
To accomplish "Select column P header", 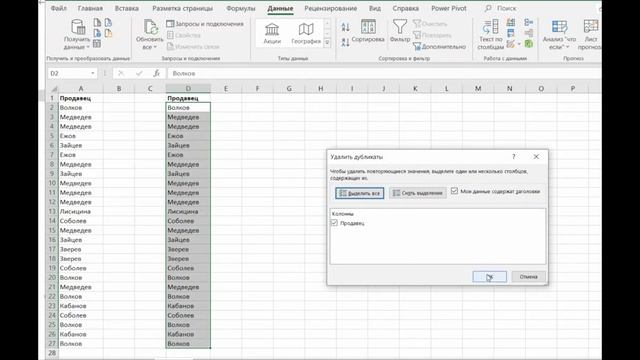I will click(x=573, y=89).
